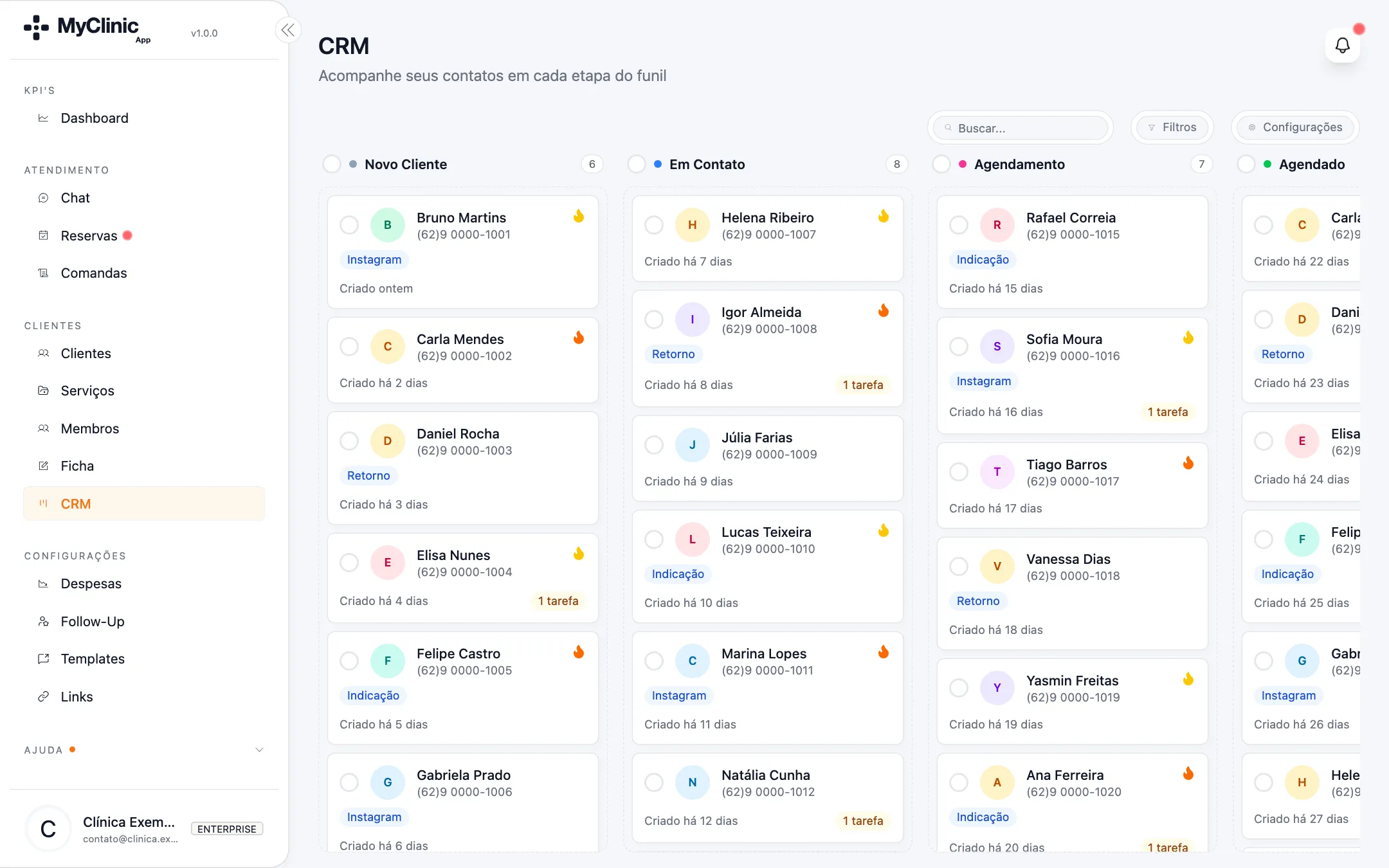The height and width of the screenshot is (868, 1389).
Task: Click the flame icon on Igor Almeida card
Action: click(x=884, y=311)
